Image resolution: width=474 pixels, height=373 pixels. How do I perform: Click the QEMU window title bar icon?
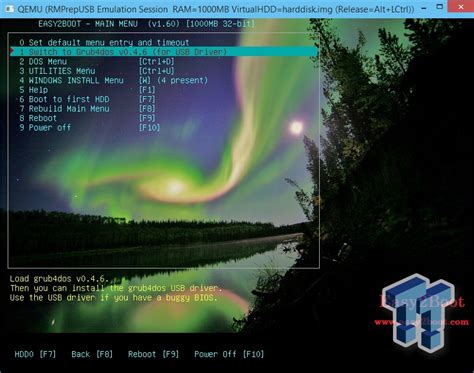click(9, 9)
